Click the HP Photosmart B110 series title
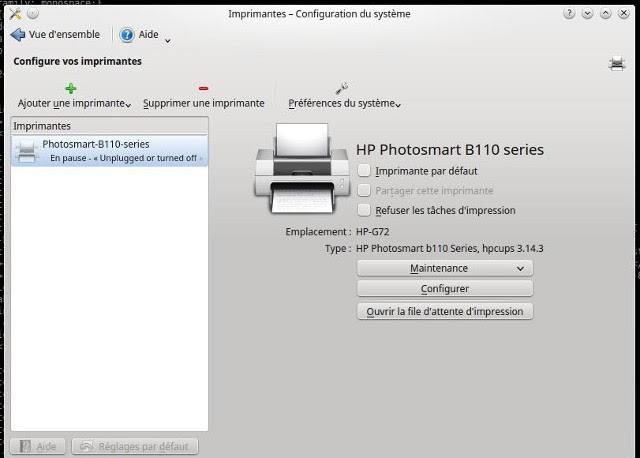Screen dimensions: 640x458 (x=450, y=150)
